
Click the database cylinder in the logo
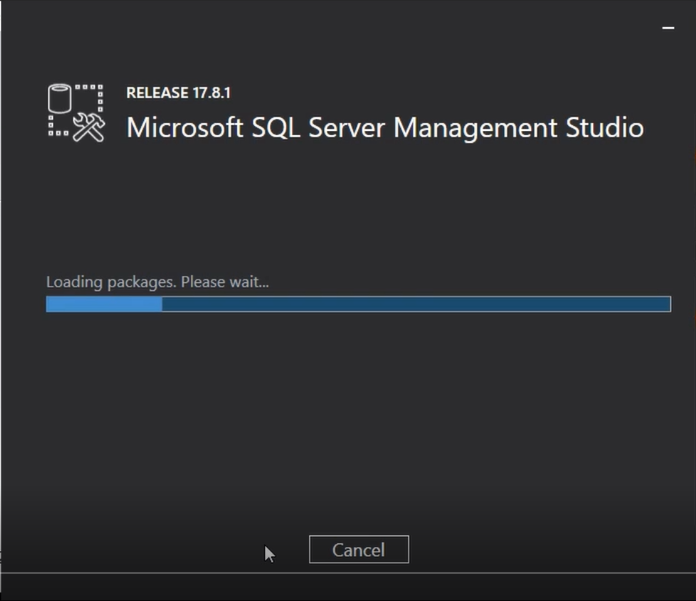click(59, 98)
